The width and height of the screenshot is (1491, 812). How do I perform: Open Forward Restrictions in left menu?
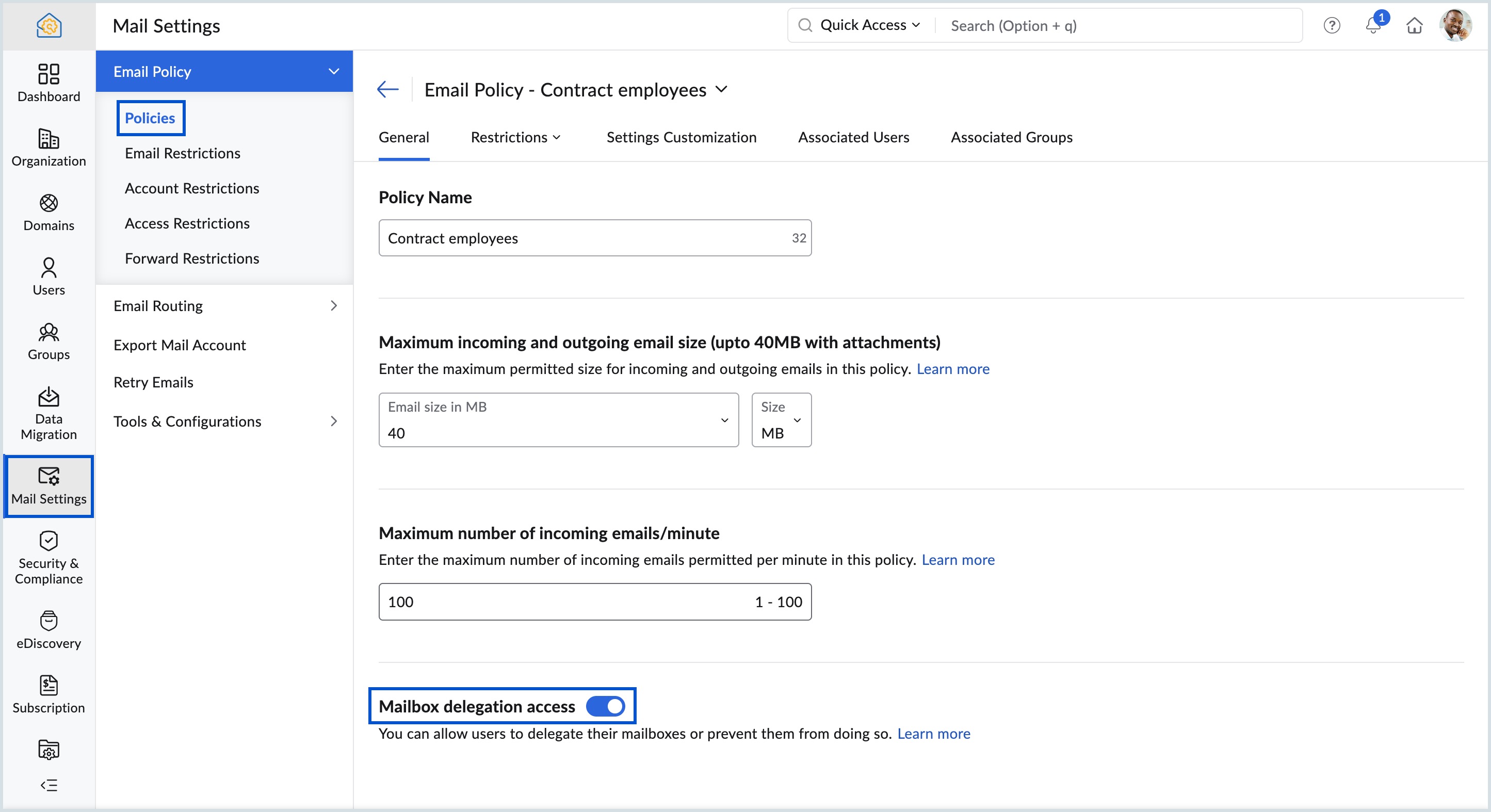(x=191, y=258)
